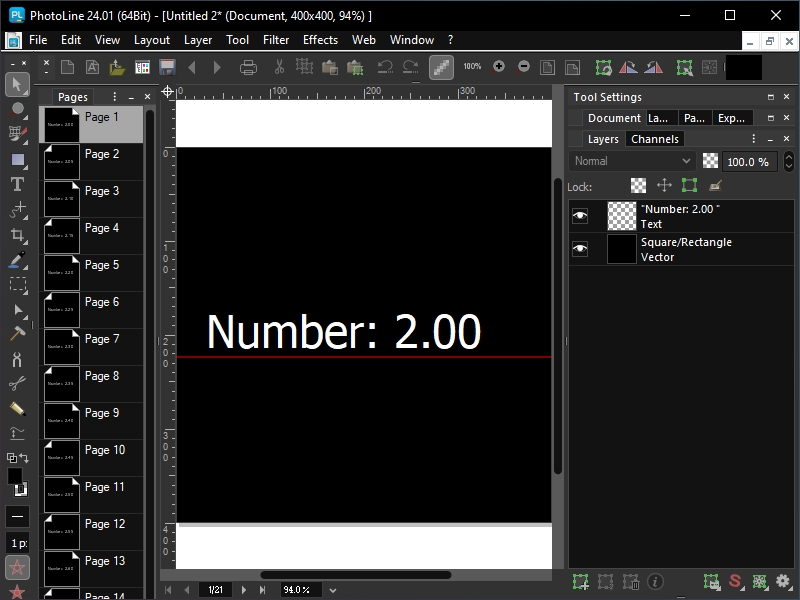Select the arrow Layer tool
800x600 pixels.
pyautogui.click(x=17, y=85)
